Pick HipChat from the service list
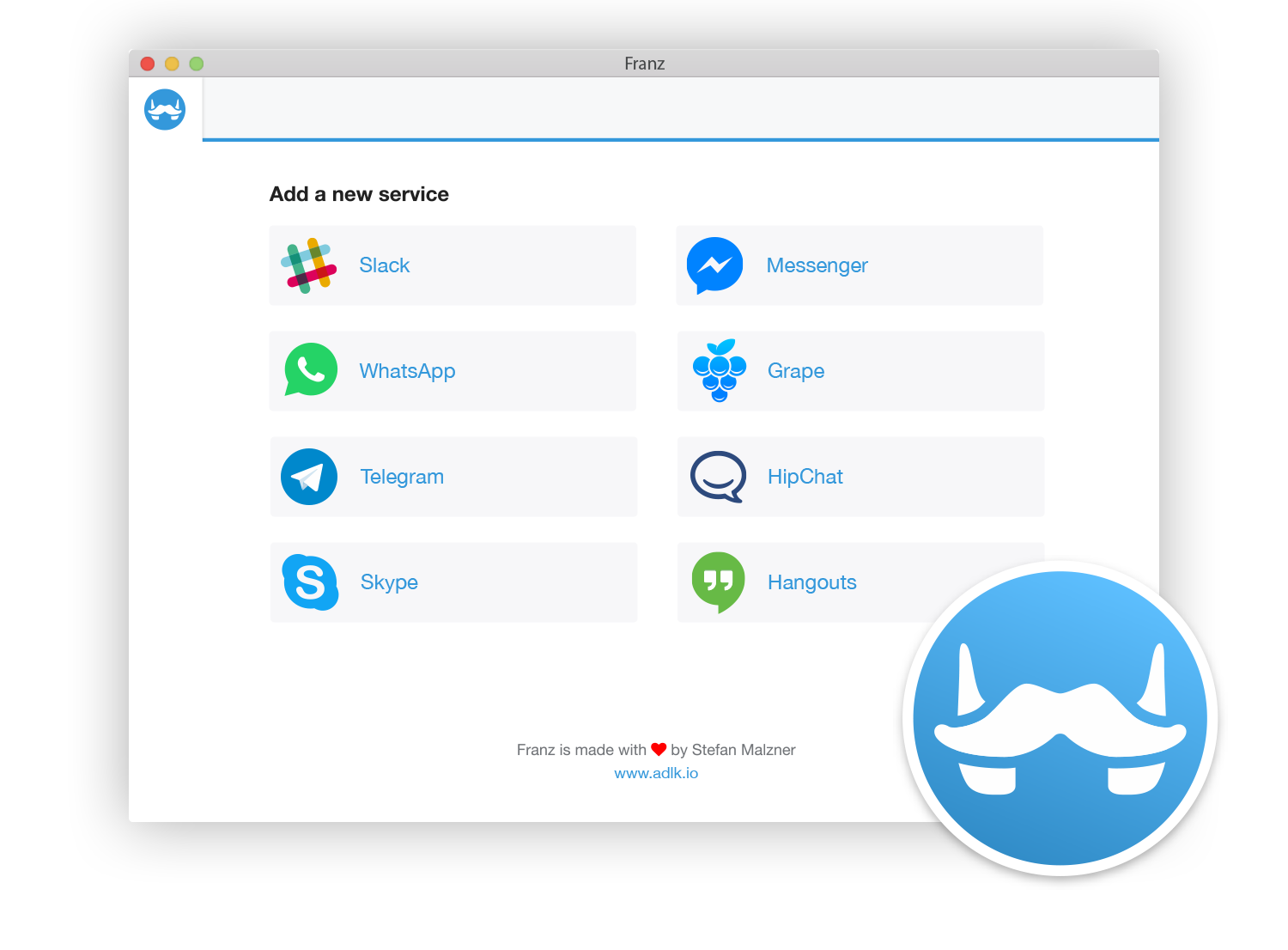The image size is (1288, 950). [x=860, y=477]
